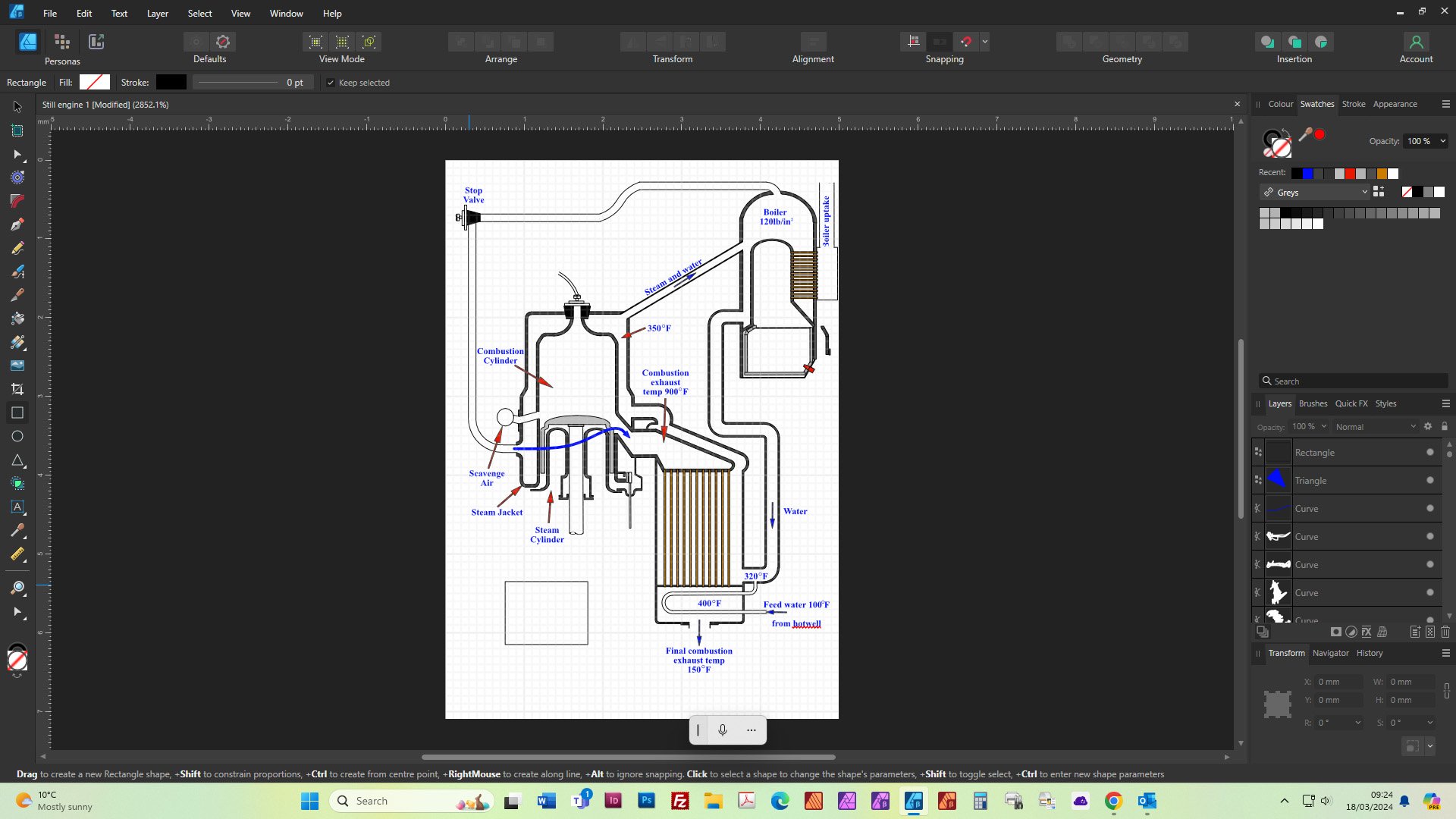Select the Triangle shape tool
This screenshot has width=1456, height=819.
(17, 460)
